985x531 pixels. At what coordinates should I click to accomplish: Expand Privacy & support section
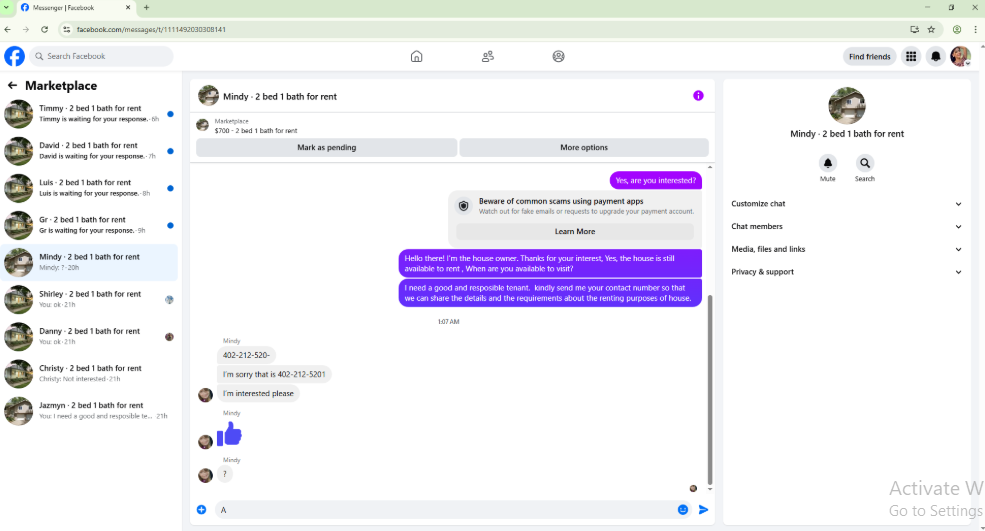click(846, 271)
